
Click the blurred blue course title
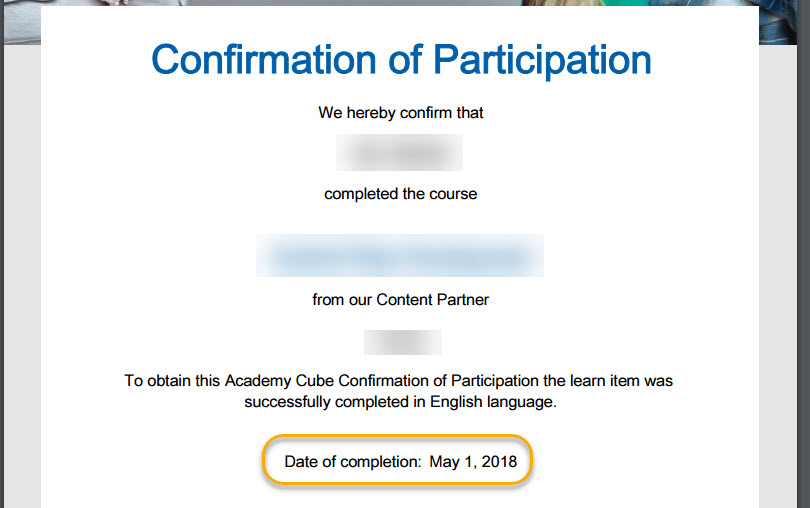click(x=400, y=255)
